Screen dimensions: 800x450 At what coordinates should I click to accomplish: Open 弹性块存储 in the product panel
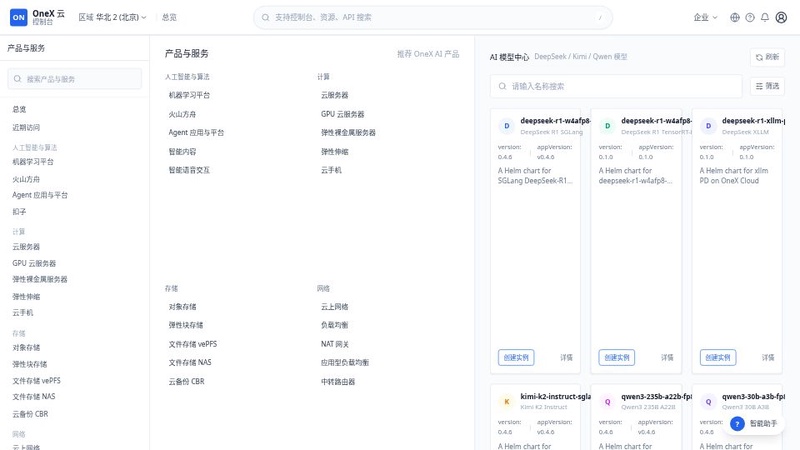186,325
